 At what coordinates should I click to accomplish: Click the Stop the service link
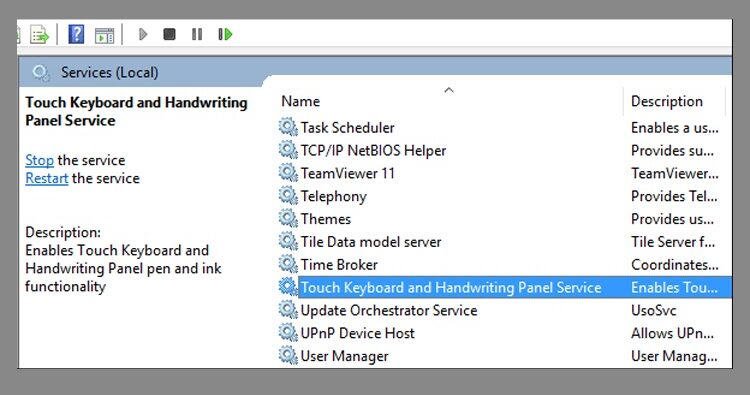pyautogui.click(x=39, y=160)
